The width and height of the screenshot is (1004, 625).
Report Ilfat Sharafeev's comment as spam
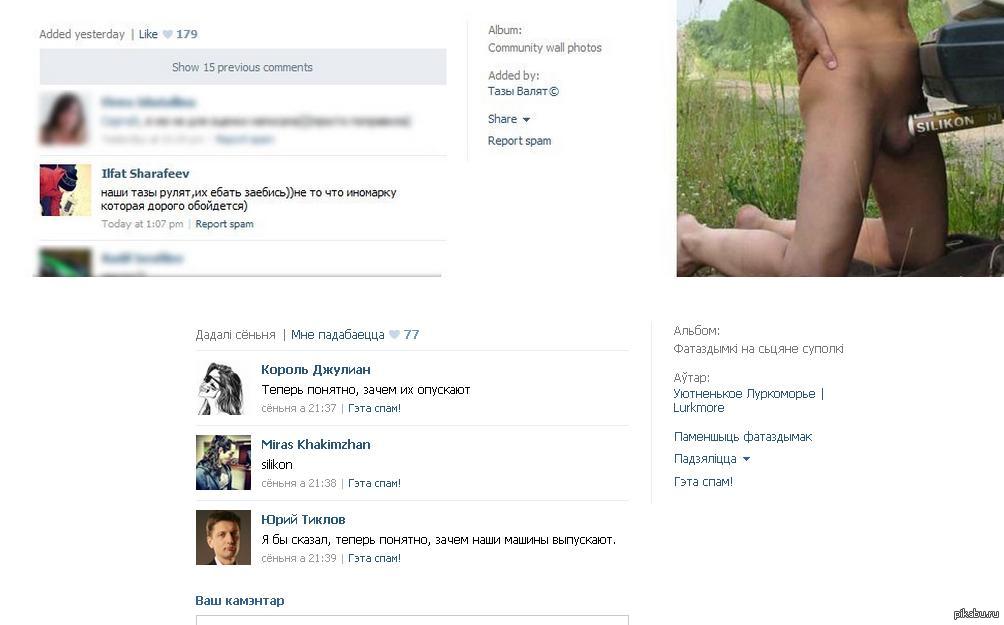coord(224,224)
